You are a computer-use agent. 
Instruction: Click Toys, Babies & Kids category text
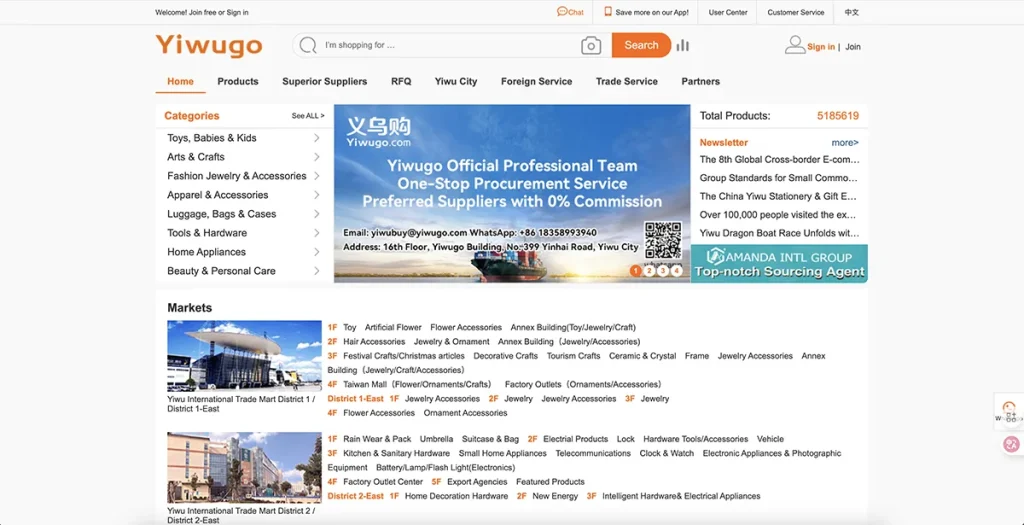(x=212, y=138)
